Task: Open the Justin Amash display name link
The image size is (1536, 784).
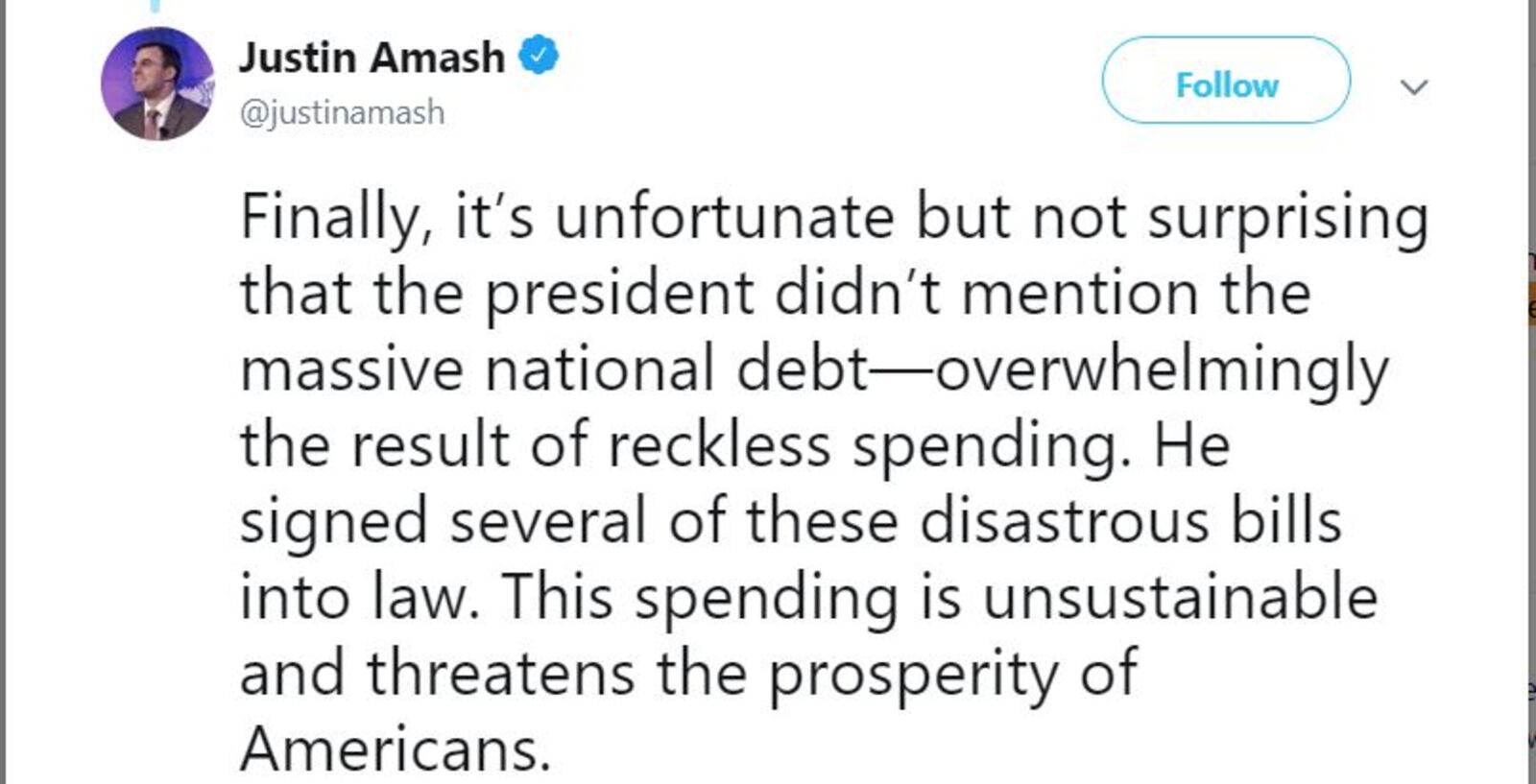Action: point(372,57)
